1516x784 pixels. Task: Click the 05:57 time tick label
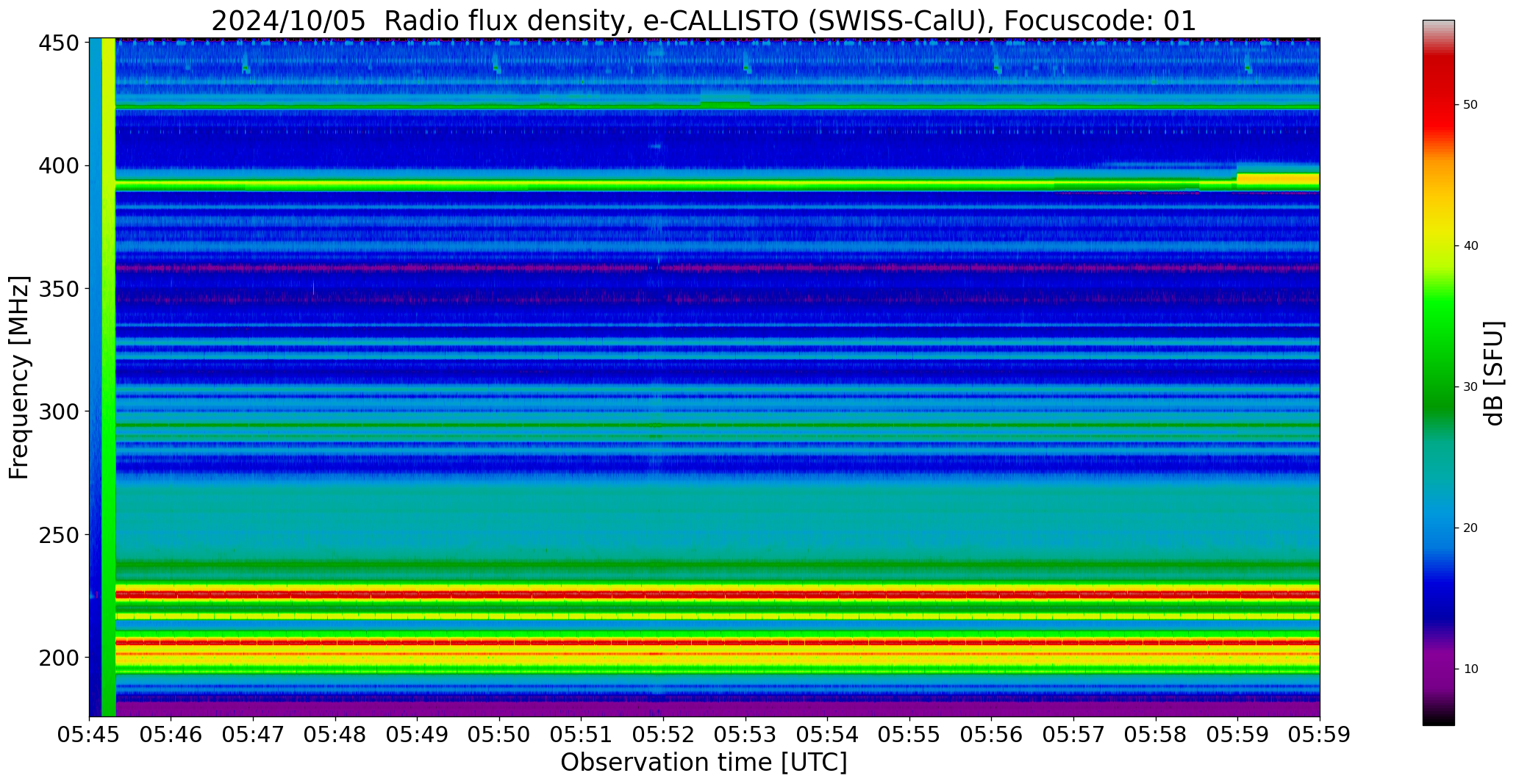[x=1073, y=735]
